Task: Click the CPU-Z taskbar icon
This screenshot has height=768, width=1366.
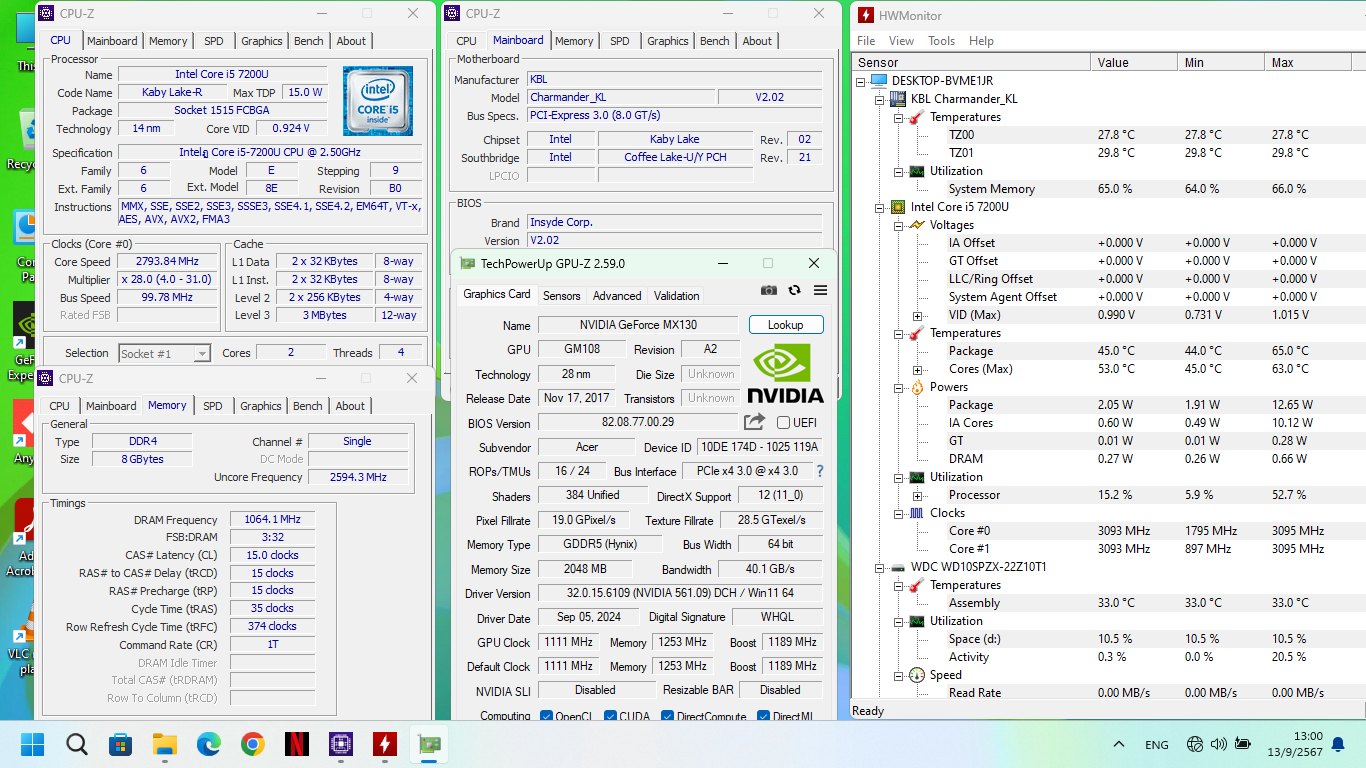Action: [341, 744]
